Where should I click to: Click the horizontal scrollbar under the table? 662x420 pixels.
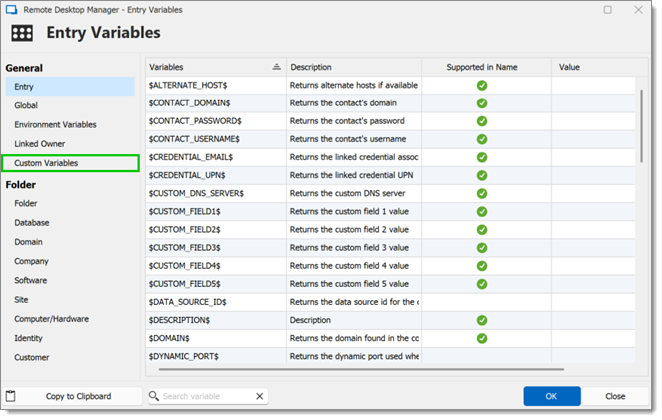click(361, 369)
